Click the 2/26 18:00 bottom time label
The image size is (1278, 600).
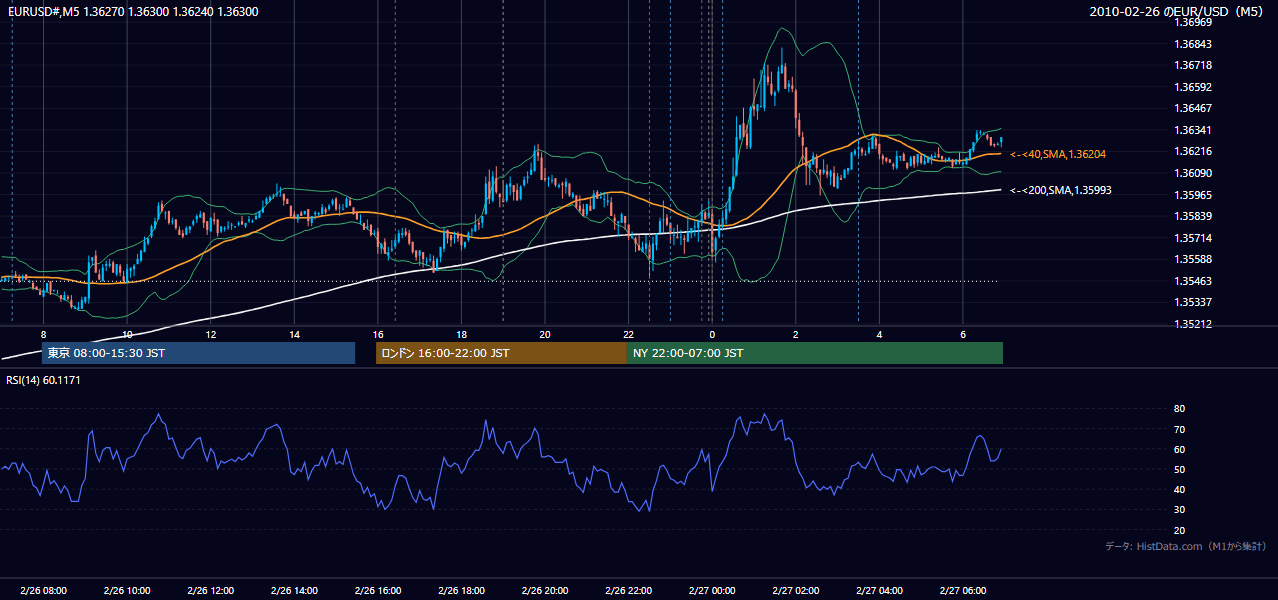click(461, 591)
